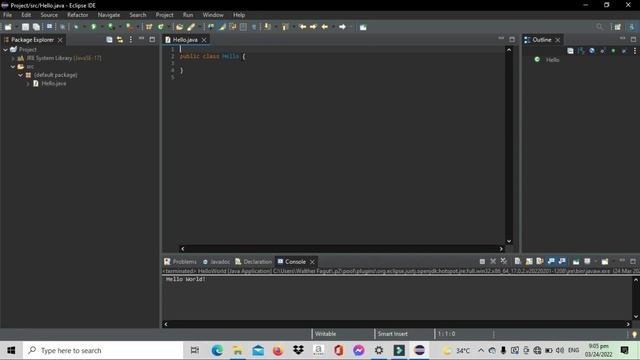The width and height of the screenshot is (640, 360).
Task: Open the Refactor menu
Action: (x=78, y=15)
